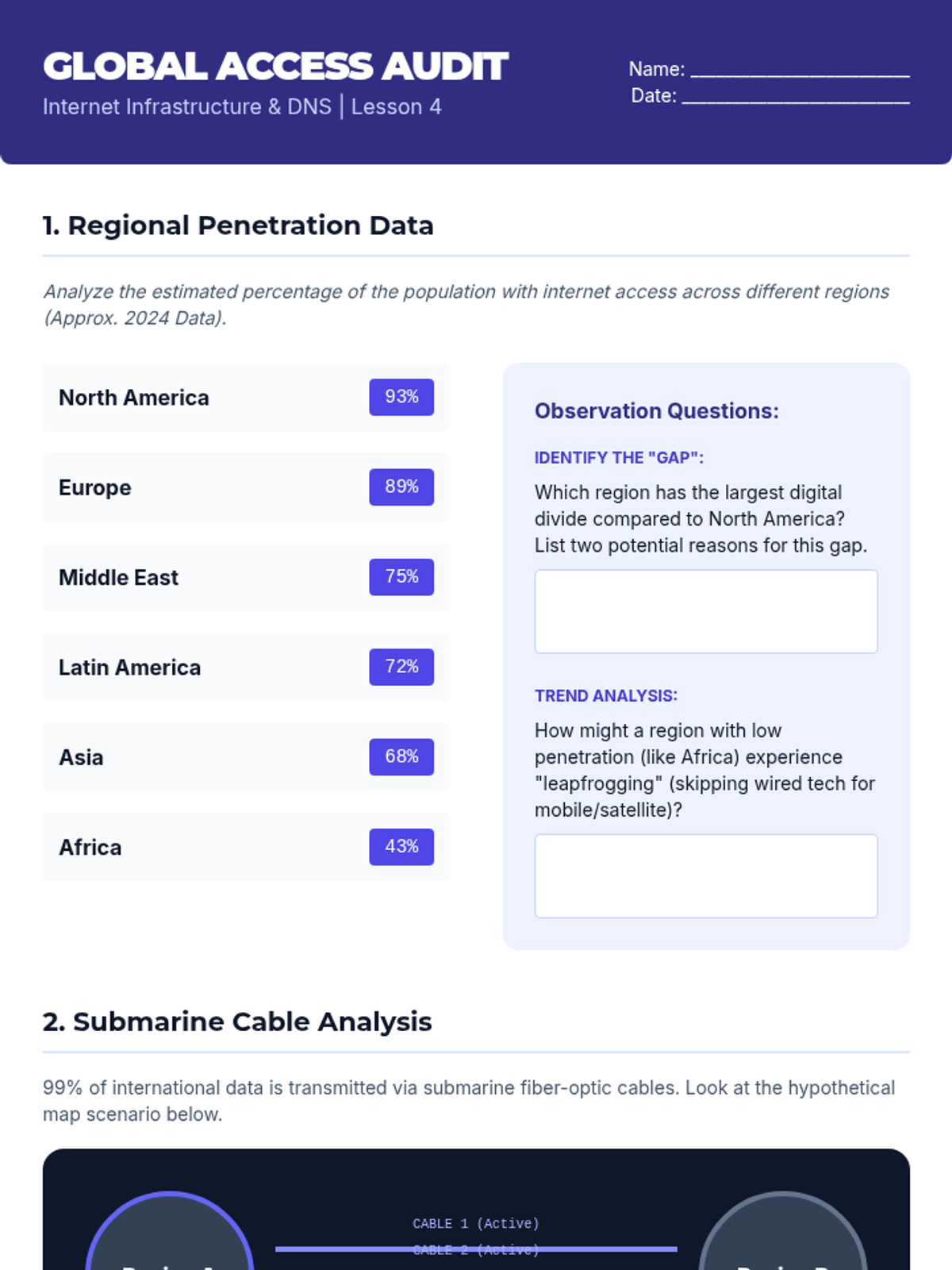952x1270 pixels.
Task: Select the Latin America row
Action: click(246, 668)
